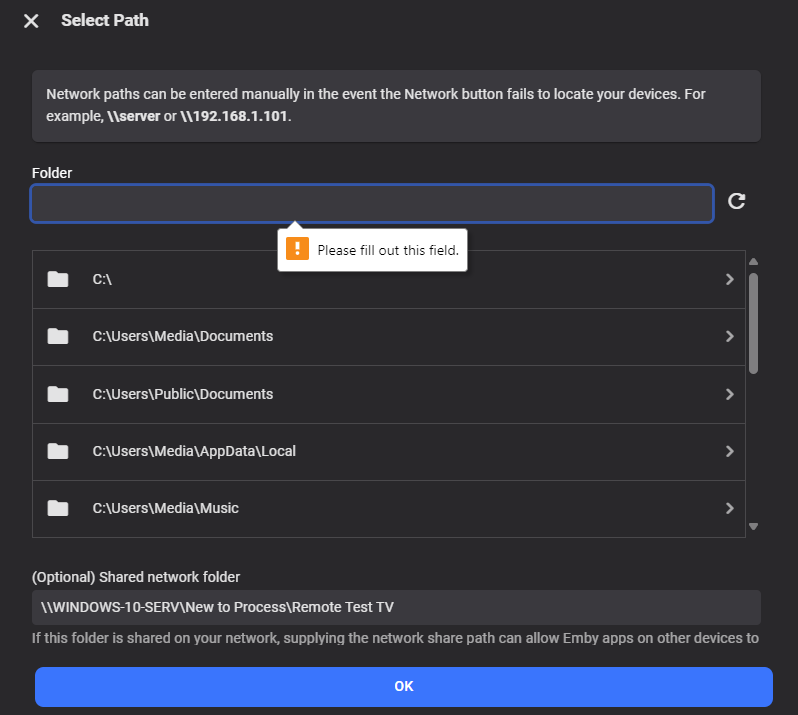
Task: Click the folder icon for C:\Users\Media\Documents
Action: [58, 337]
